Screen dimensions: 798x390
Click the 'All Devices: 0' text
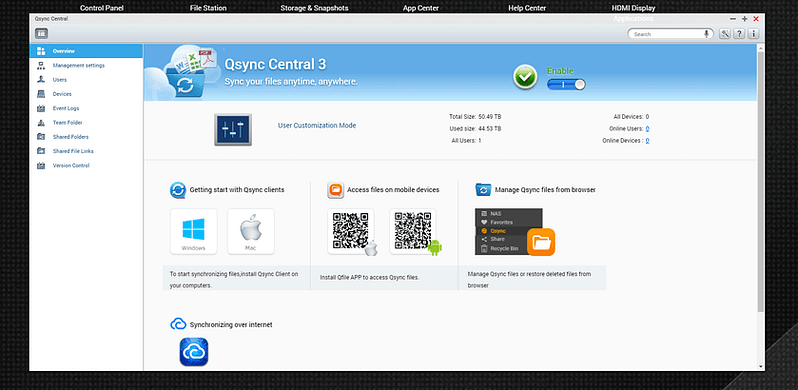point(632,117)
